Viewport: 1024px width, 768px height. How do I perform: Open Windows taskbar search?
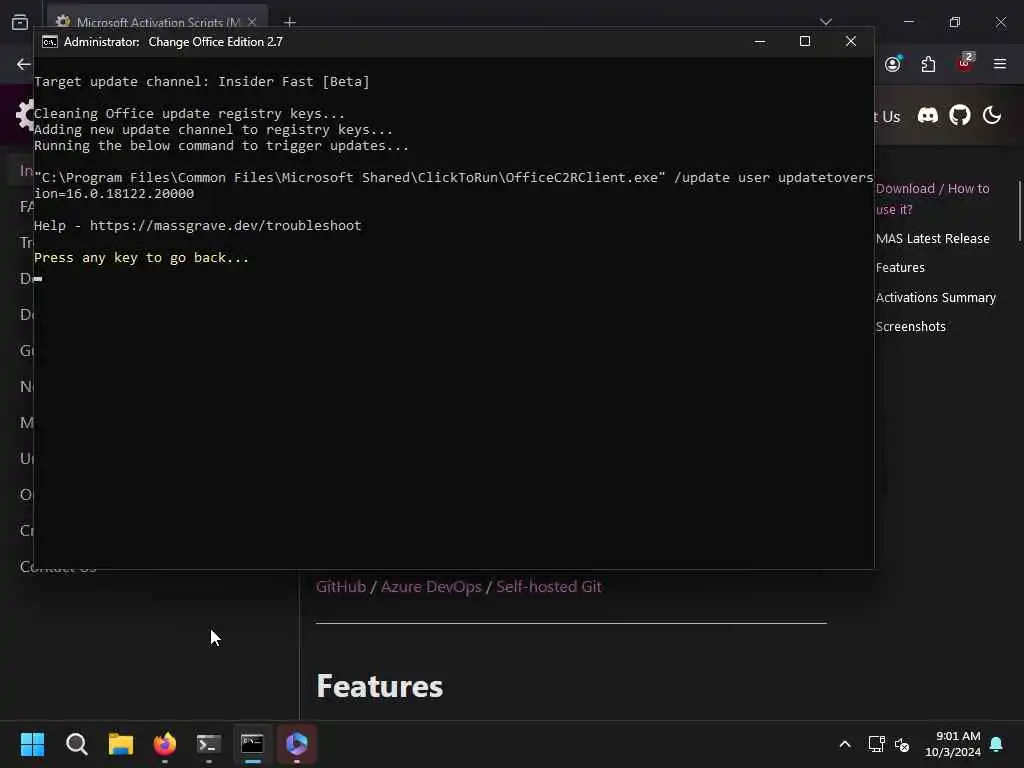pyautogui.click(x=76, y=744)
